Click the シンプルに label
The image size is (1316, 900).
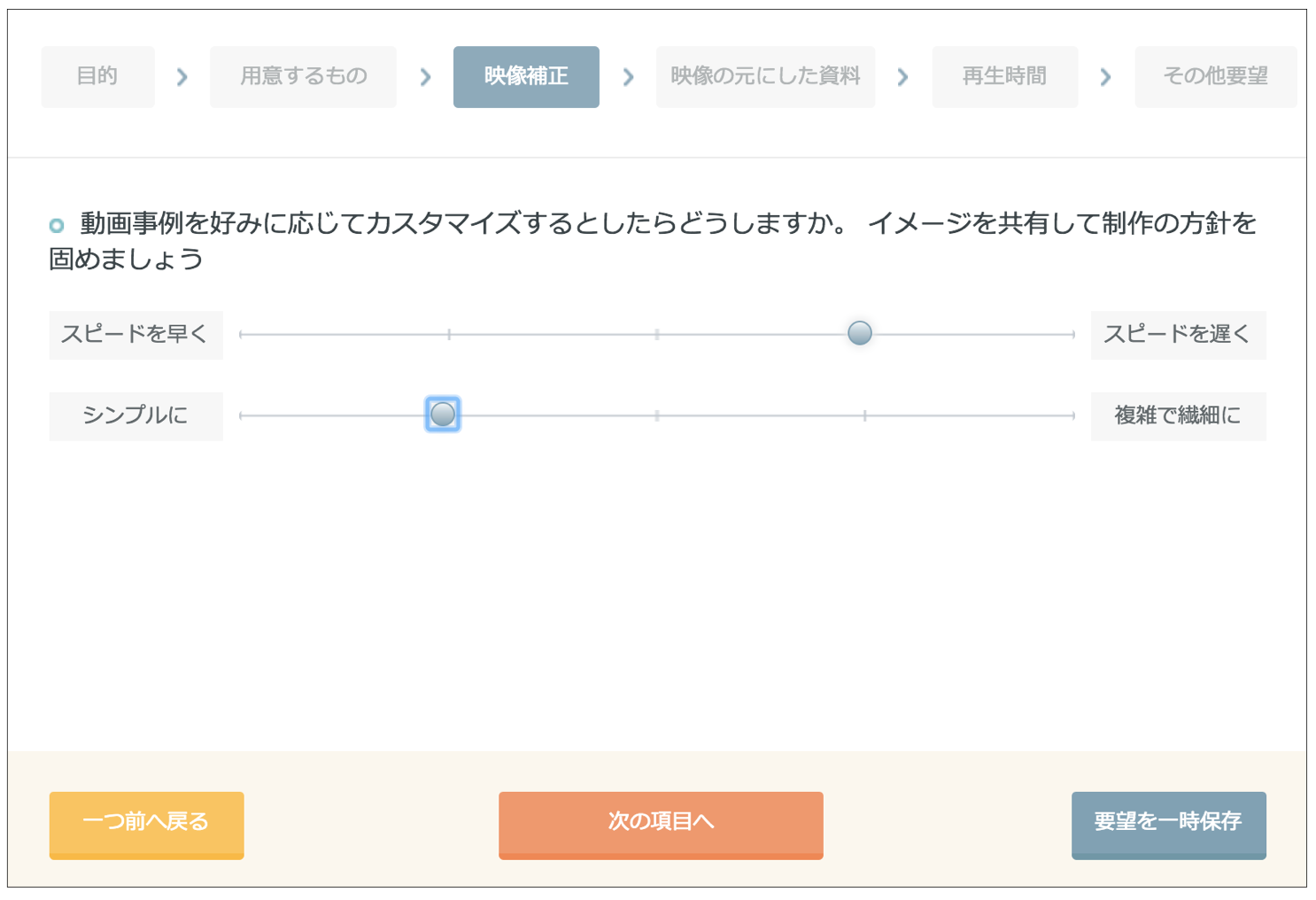pyautogui.click(x=135, y=415)
